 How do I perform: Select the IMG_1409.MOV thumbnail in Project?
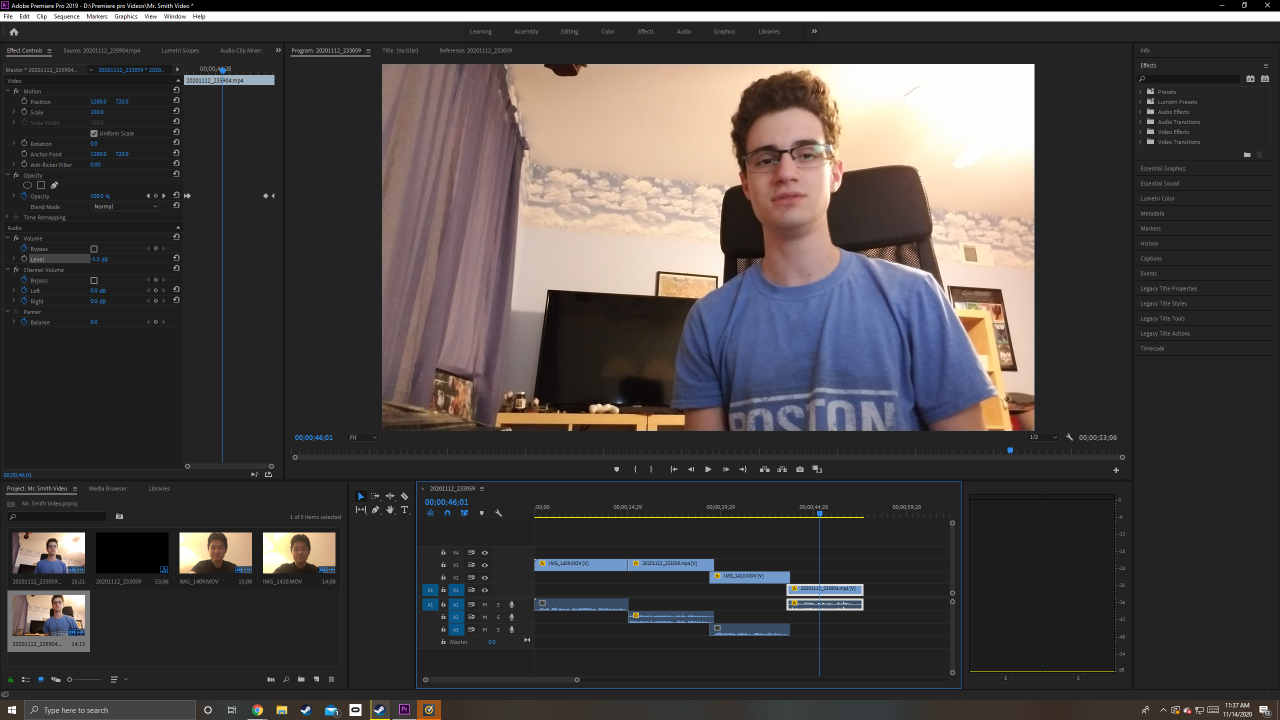tap(215, 553)
